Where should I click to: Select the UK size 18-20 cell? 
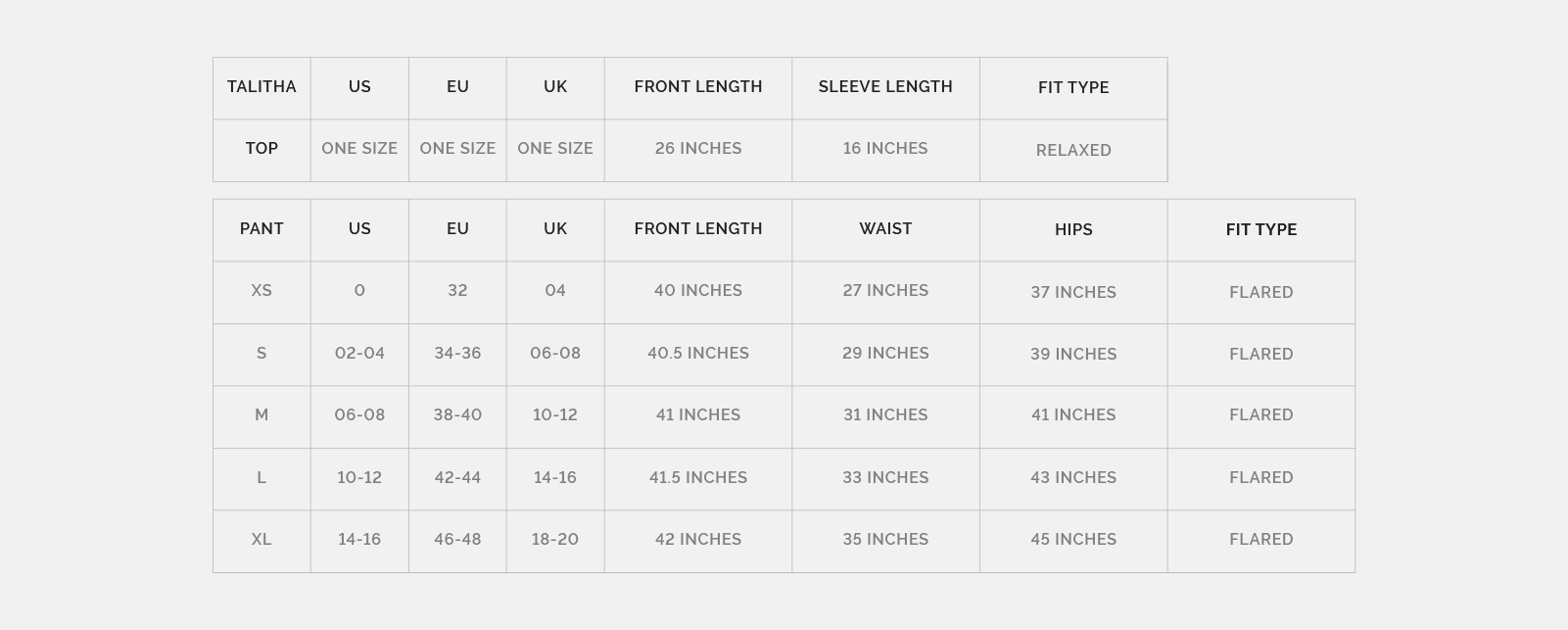555,540
